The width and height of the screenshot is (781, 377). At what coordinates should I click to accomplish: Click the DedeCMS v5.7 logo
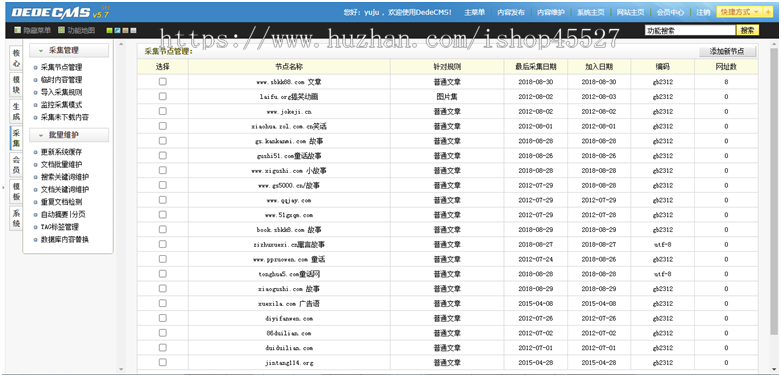coord(60,12)
